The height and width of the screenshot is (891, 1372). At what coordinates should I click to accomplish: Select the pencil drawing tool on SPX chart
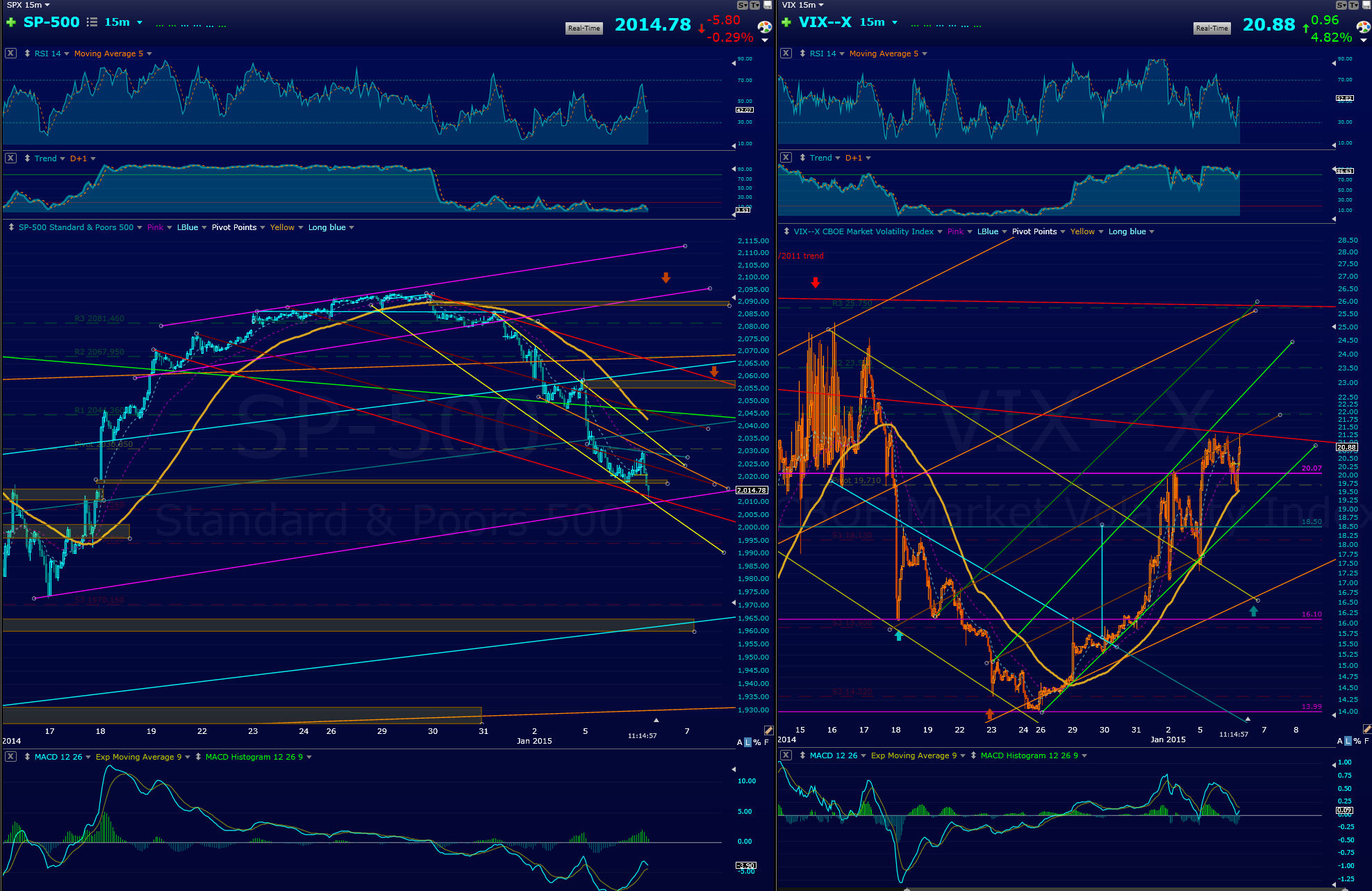[x=768, y=730]
